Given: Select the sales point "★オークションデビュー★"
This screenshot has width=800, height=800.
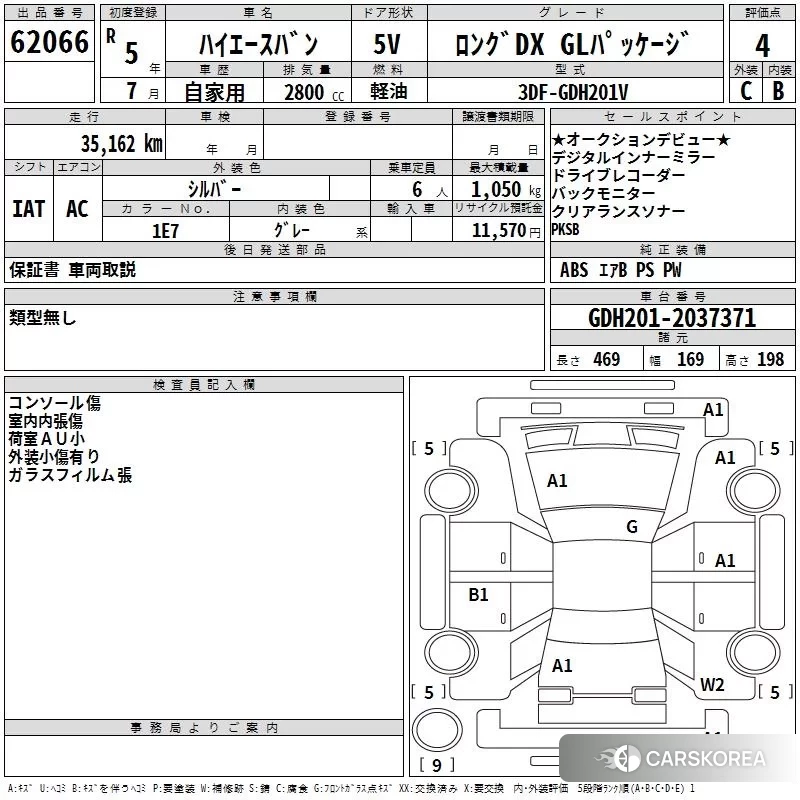Looking at the screenshot, I should [x=641, y=139].
